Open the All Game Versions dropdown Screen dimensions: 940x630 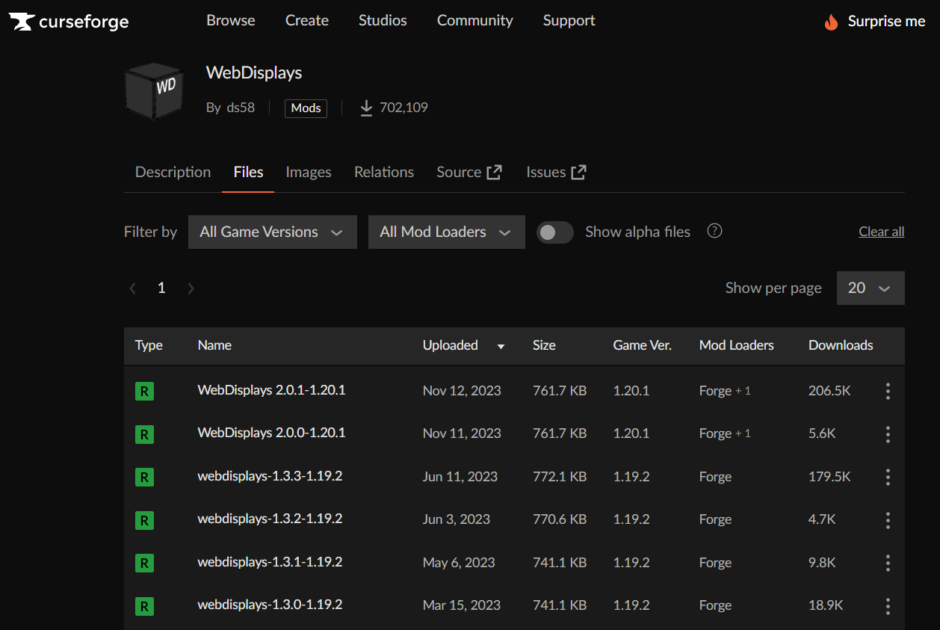[272, 231]
